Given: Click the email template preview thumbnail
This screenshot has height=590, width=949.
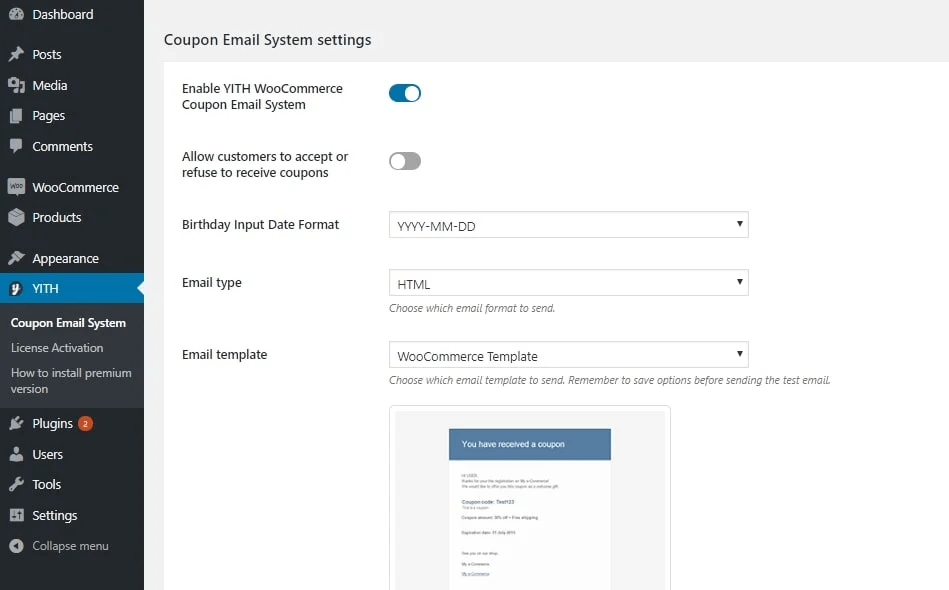Looking at the screenshot, I should click(530, 498).
